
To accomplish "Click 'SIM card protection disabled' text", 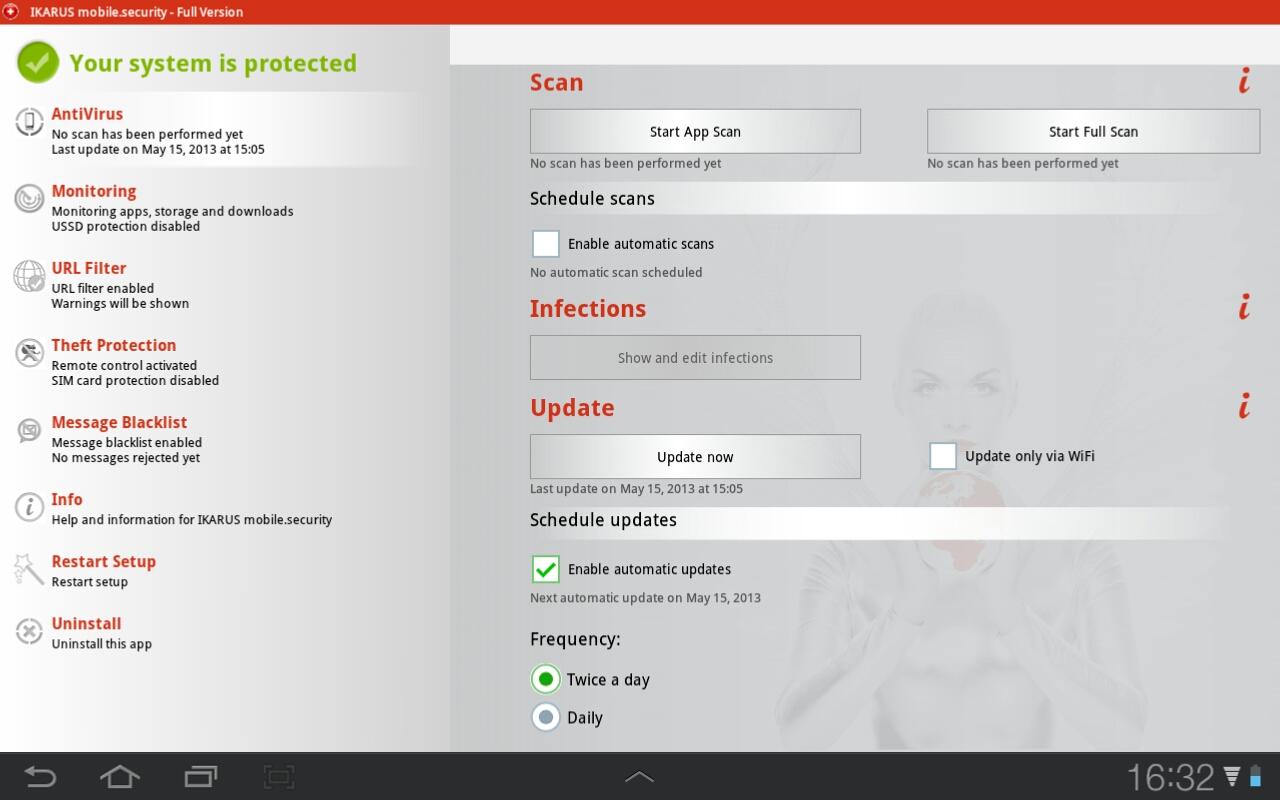I will (135, 380).
